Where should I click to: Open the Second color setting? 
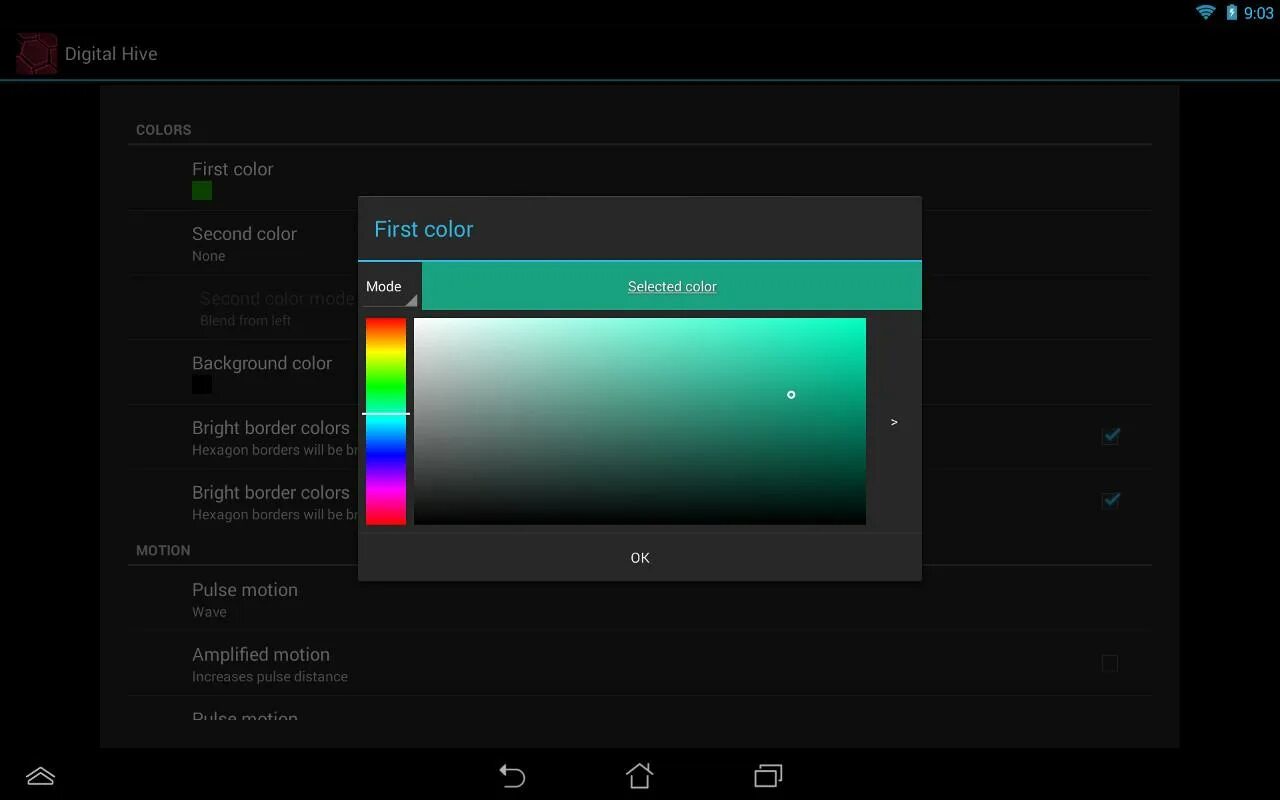click(640, 243)
